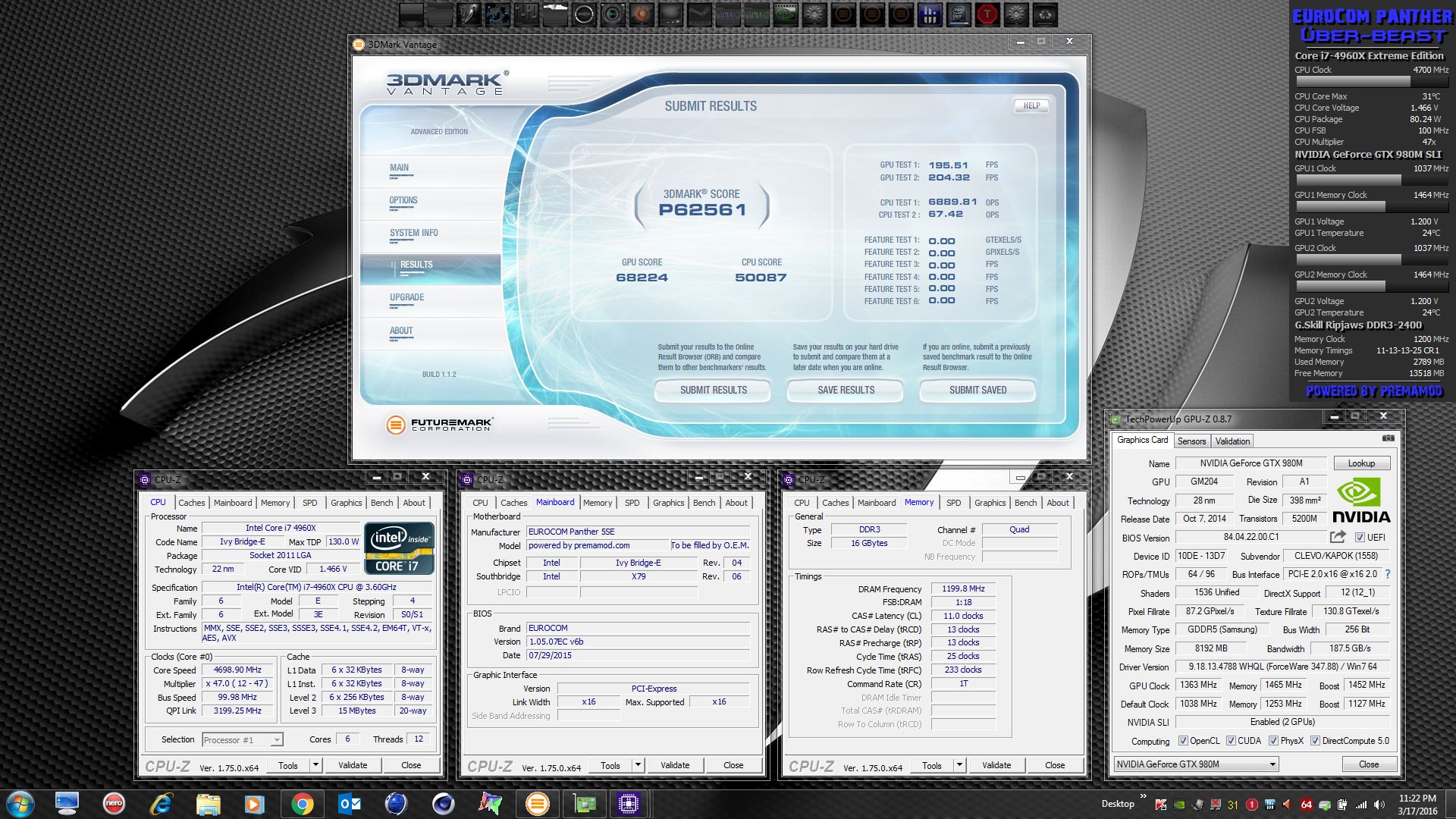Click the Show Desktop strip at taskbar end
The image size is (1456, 819).
[x=1451, y=804]
